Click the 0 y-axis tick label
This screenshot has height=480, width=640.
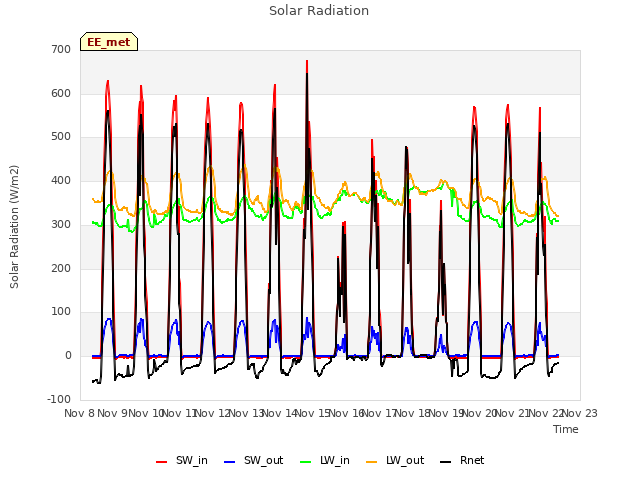(x=68, y=356)
